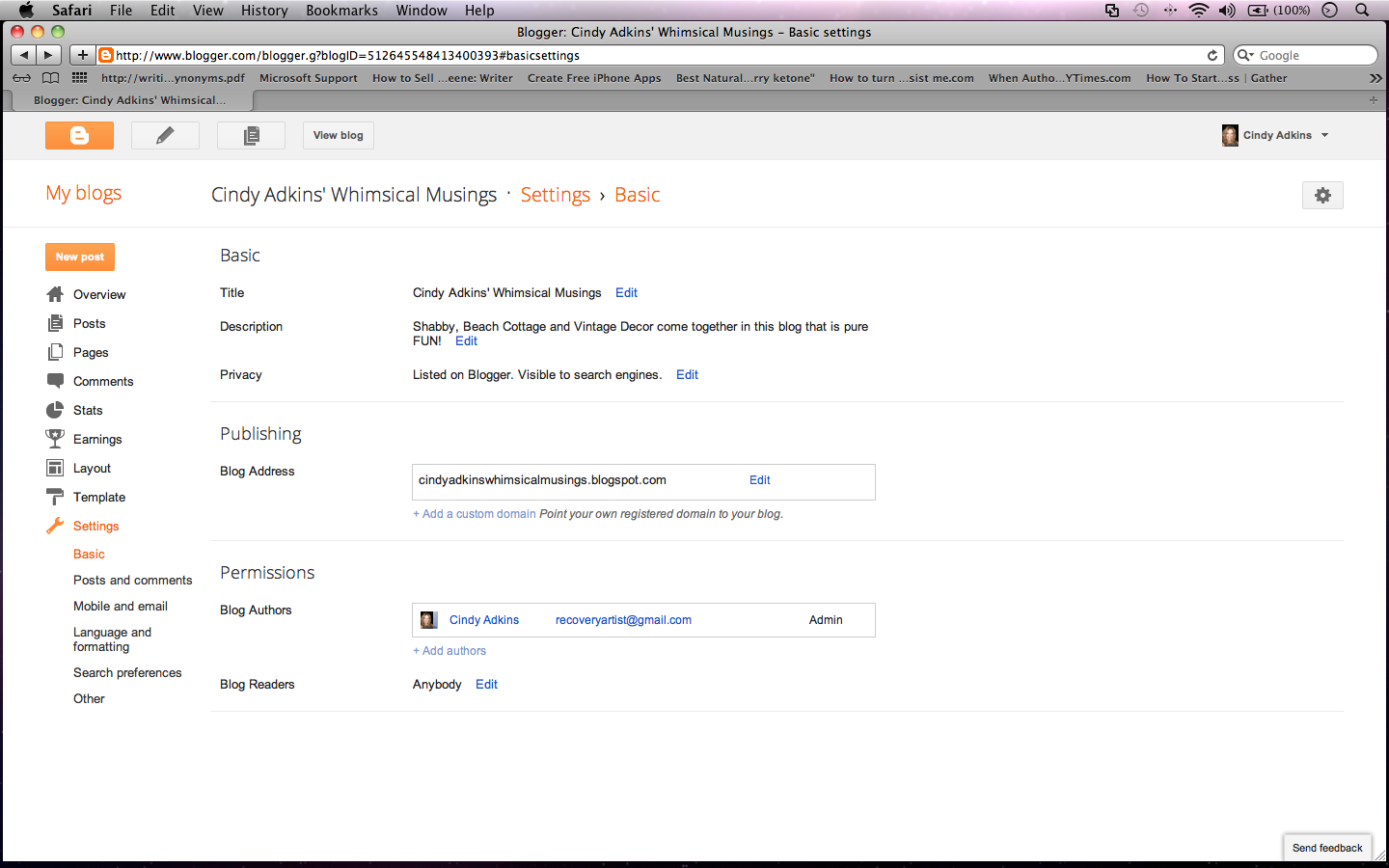
Task: Open the Time Machine menu bar icon
Action: click(1141, 10)
